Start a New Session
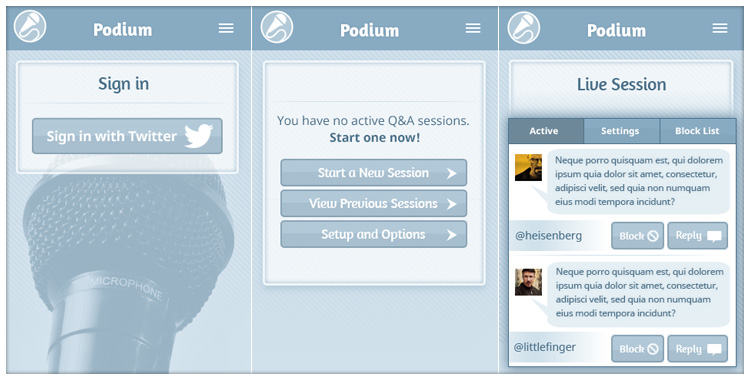 pos(374,173)
